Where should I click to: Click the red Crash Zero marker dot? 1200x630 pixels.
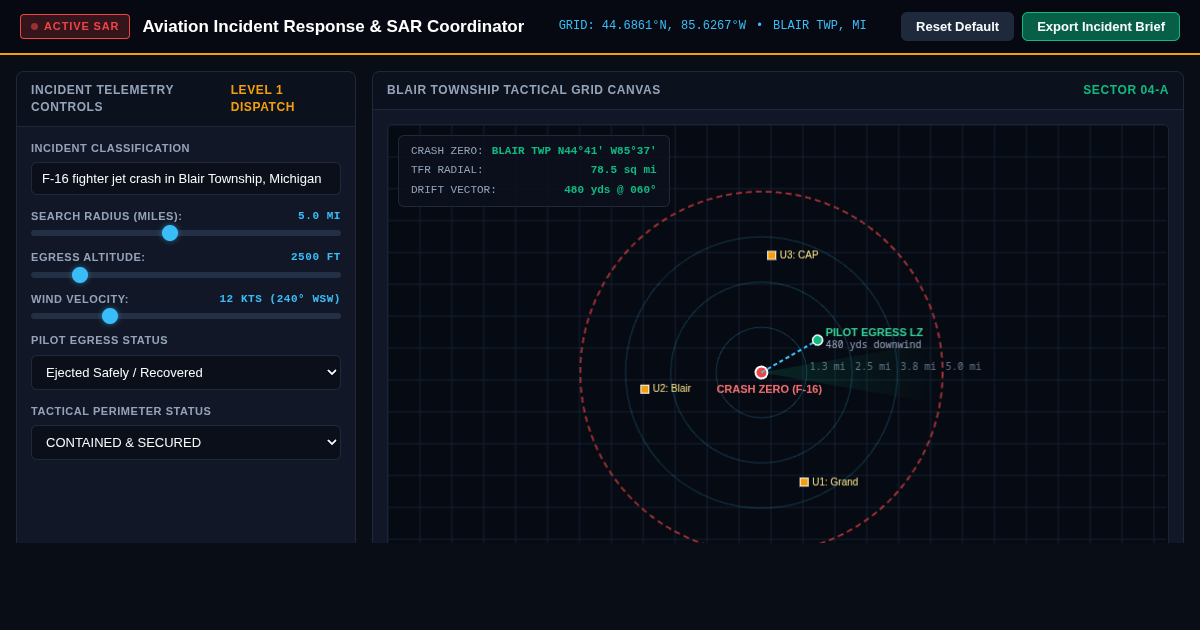[761, 372]
